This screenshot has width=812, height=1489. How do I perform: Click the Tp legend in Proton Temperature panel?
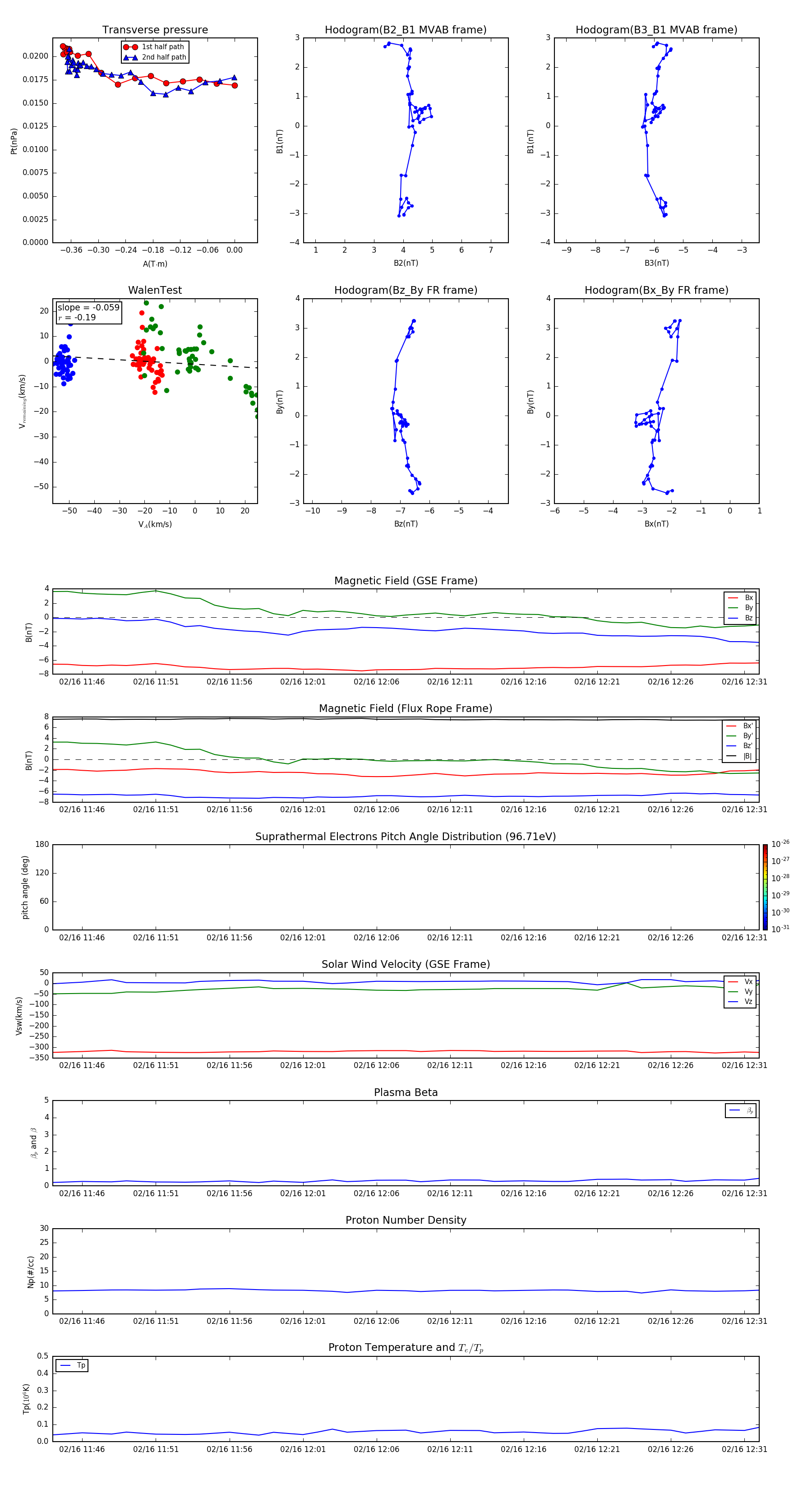[x=72, y=1365]
